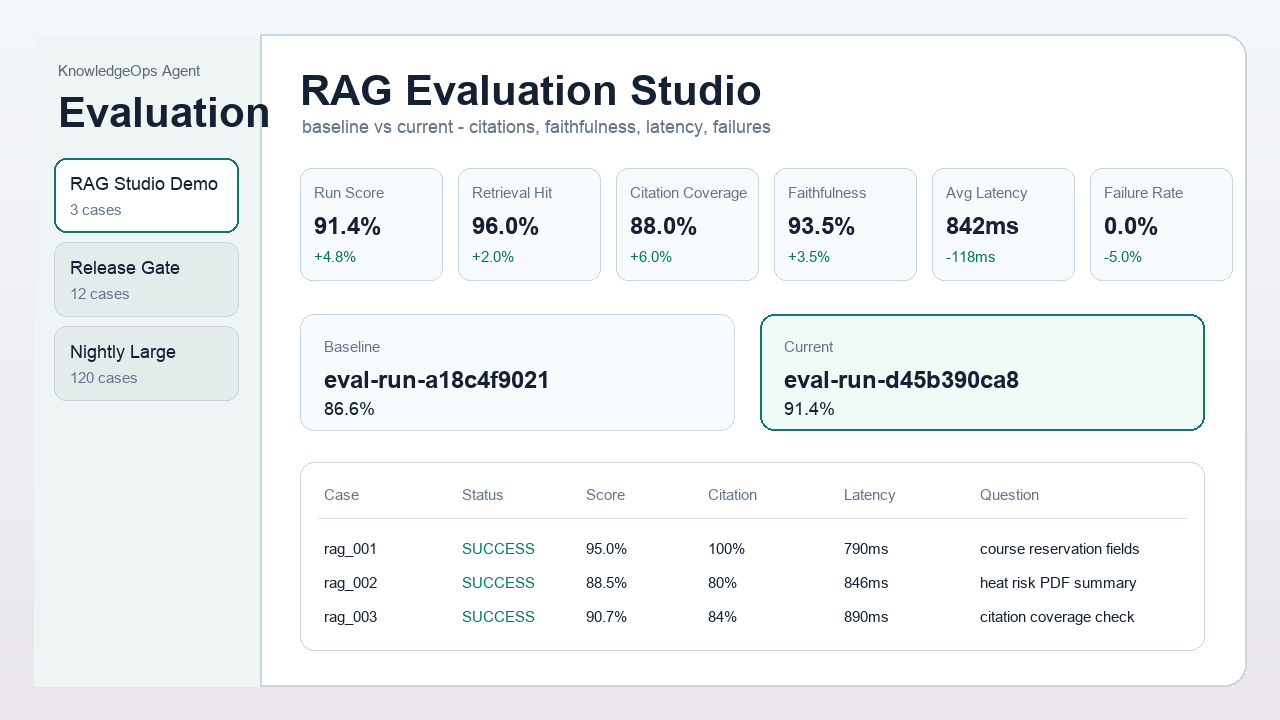
Task: Click the '12 cases' label
Action: coord(100,294)
